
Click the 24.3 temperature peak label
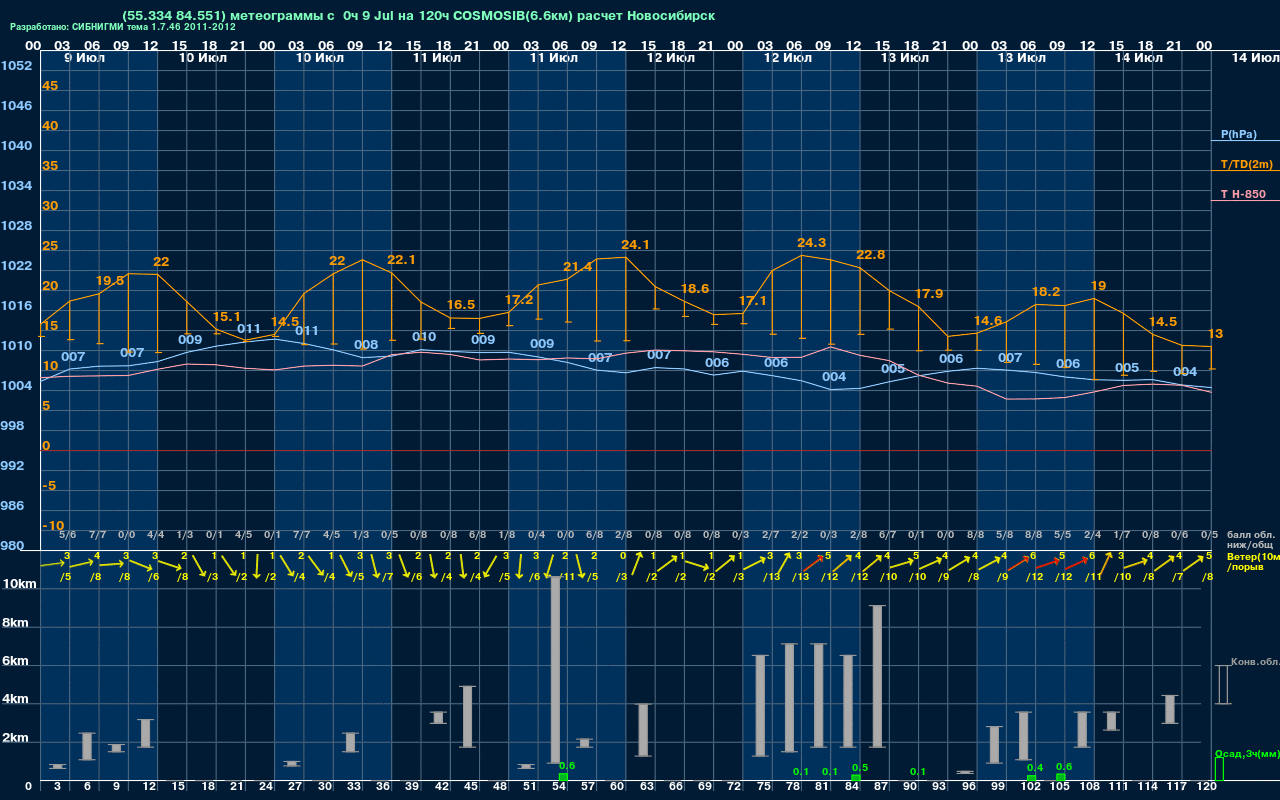(811, 243)
